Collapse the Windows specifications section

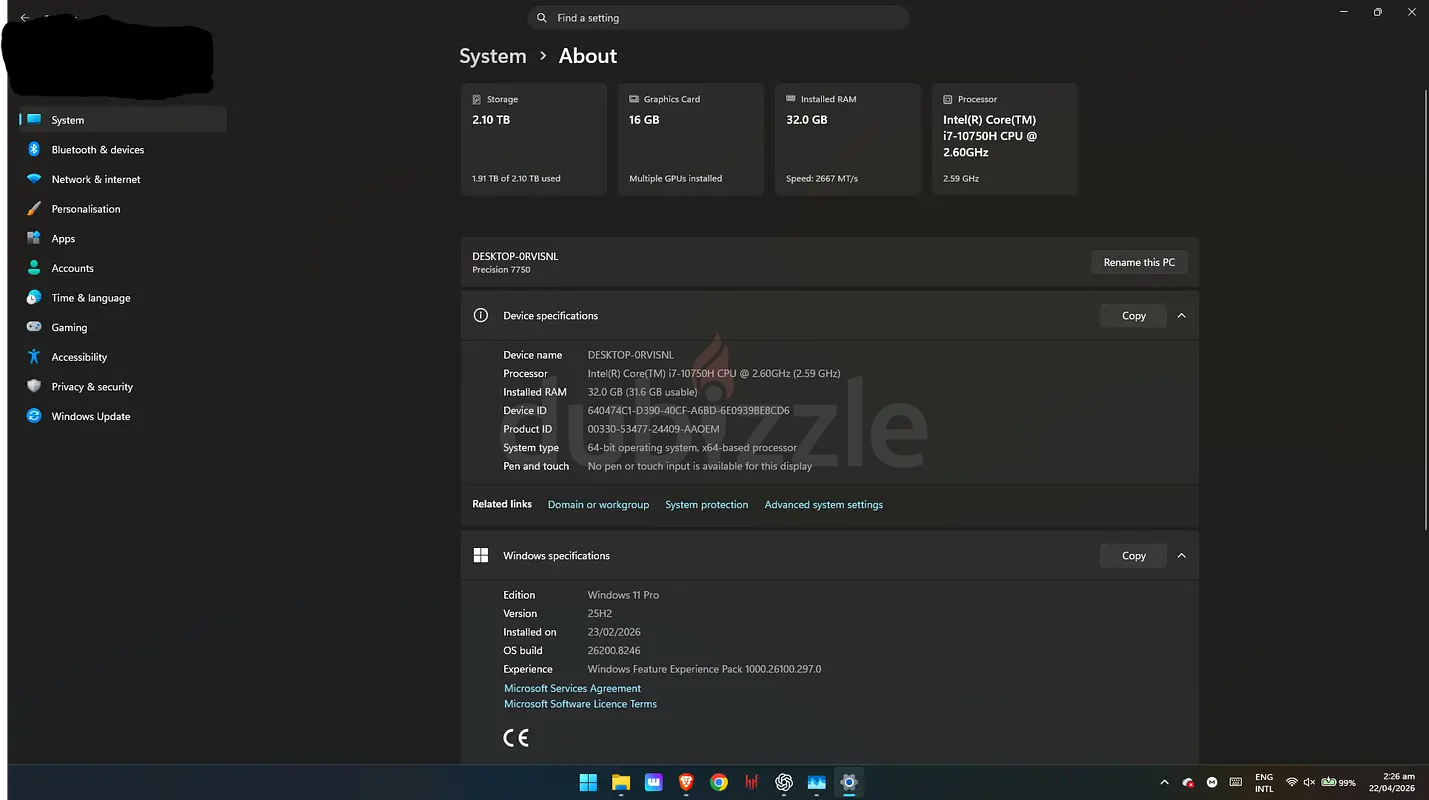(x=1181, y=556)
